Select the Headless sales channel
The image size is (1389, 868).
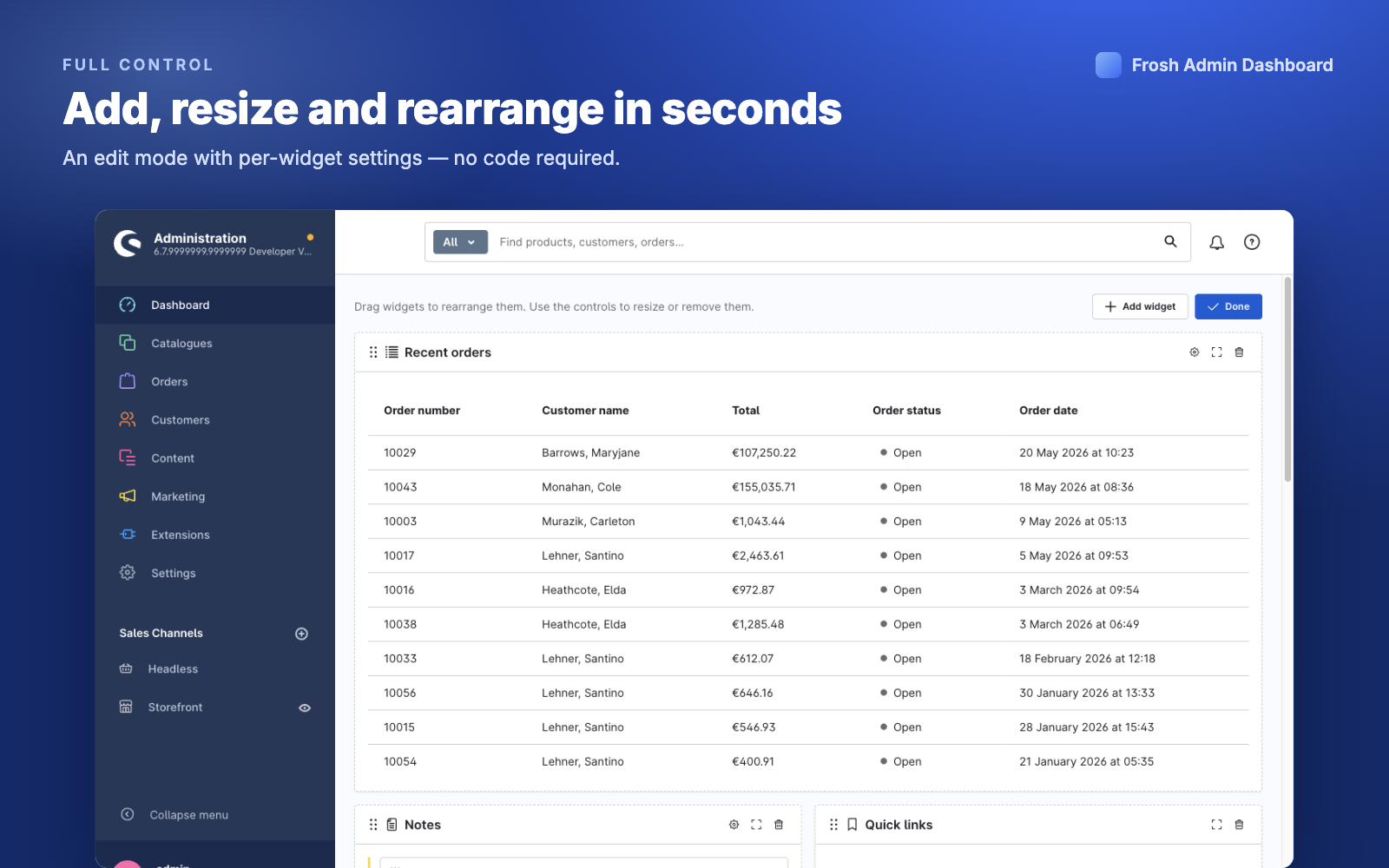click(x=173, y=668)
